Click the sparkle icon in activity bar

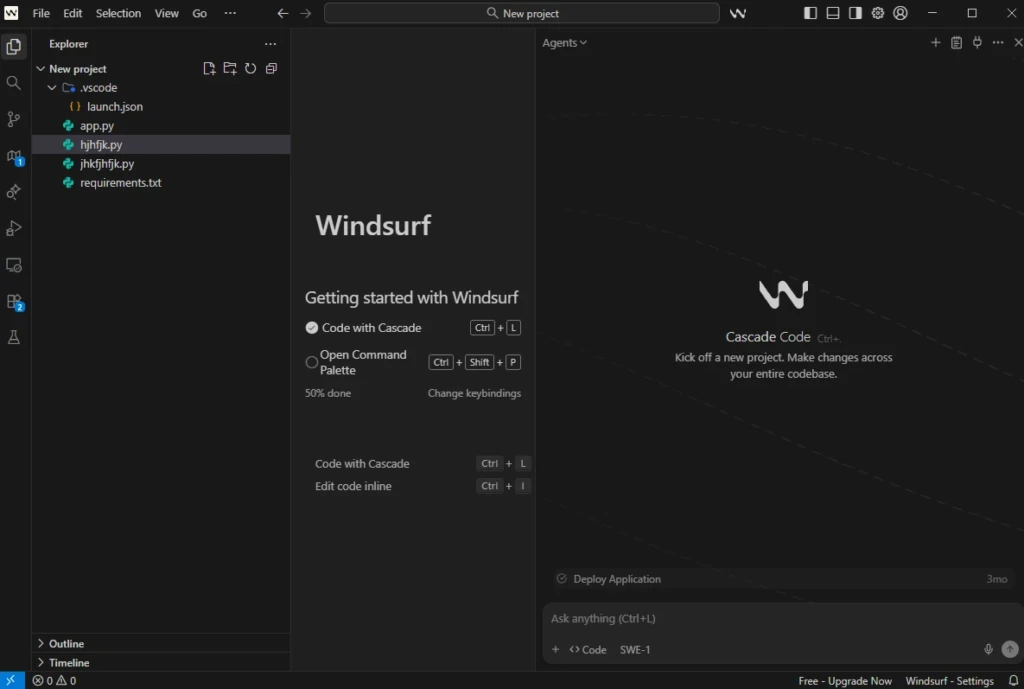tap(14, 192)
